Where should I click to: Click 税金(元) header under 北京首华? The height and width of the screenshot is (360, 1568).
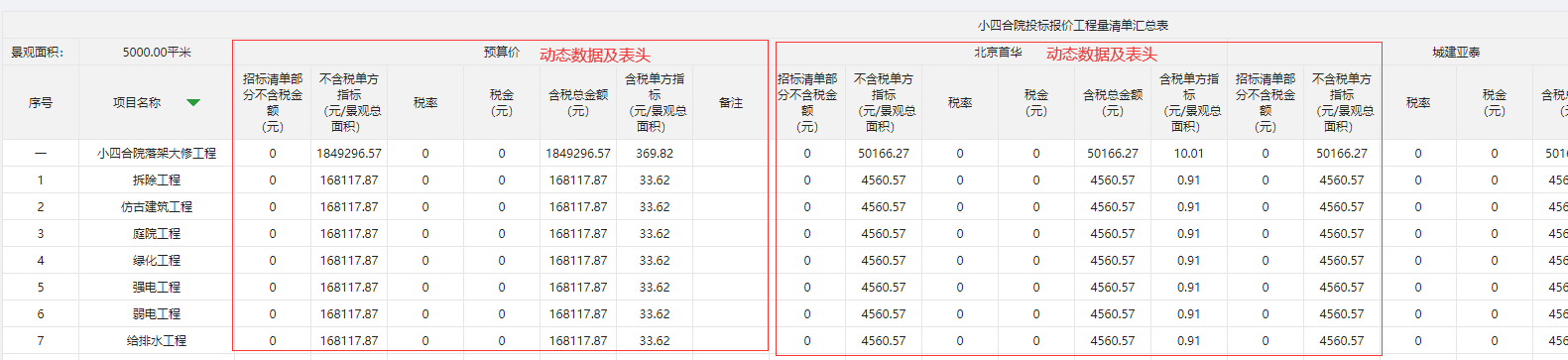pos(1036,102)
